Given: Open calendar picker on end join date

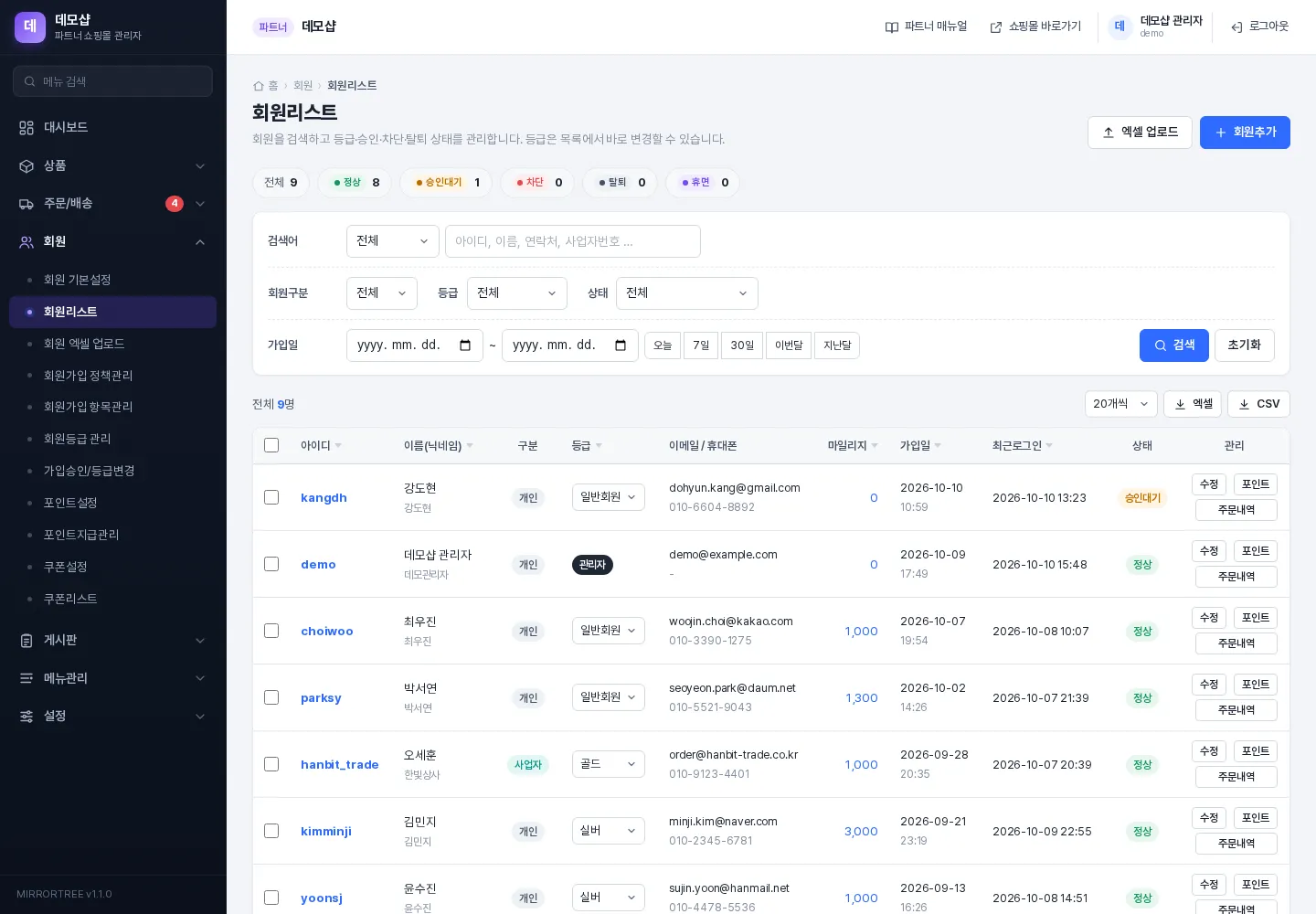Looking at the screenshot, I should (x=621, y=345).
